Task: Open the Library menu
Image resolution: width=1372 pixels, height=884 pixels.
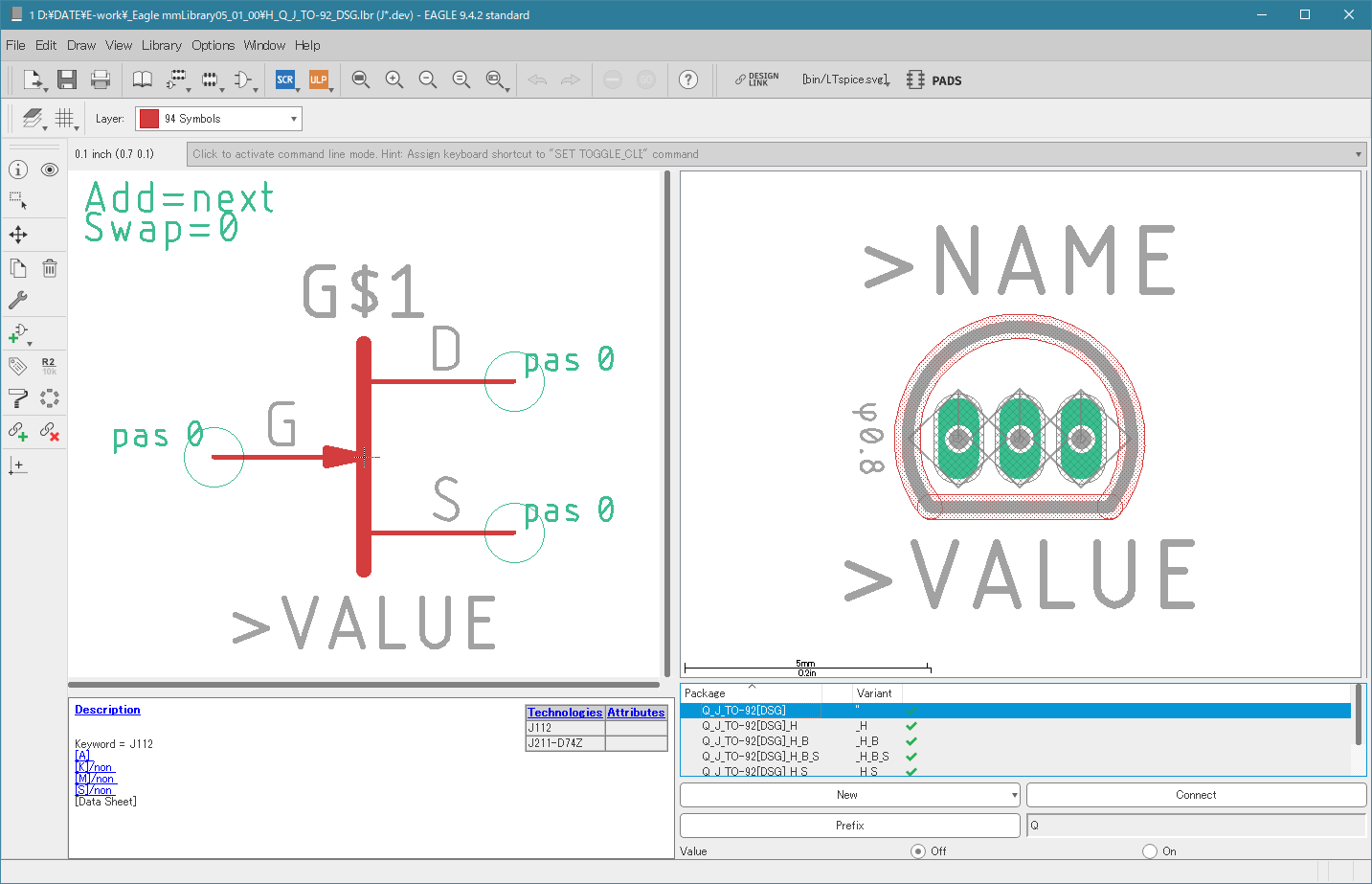Action: pyautogui.click(x=161, y=45)
